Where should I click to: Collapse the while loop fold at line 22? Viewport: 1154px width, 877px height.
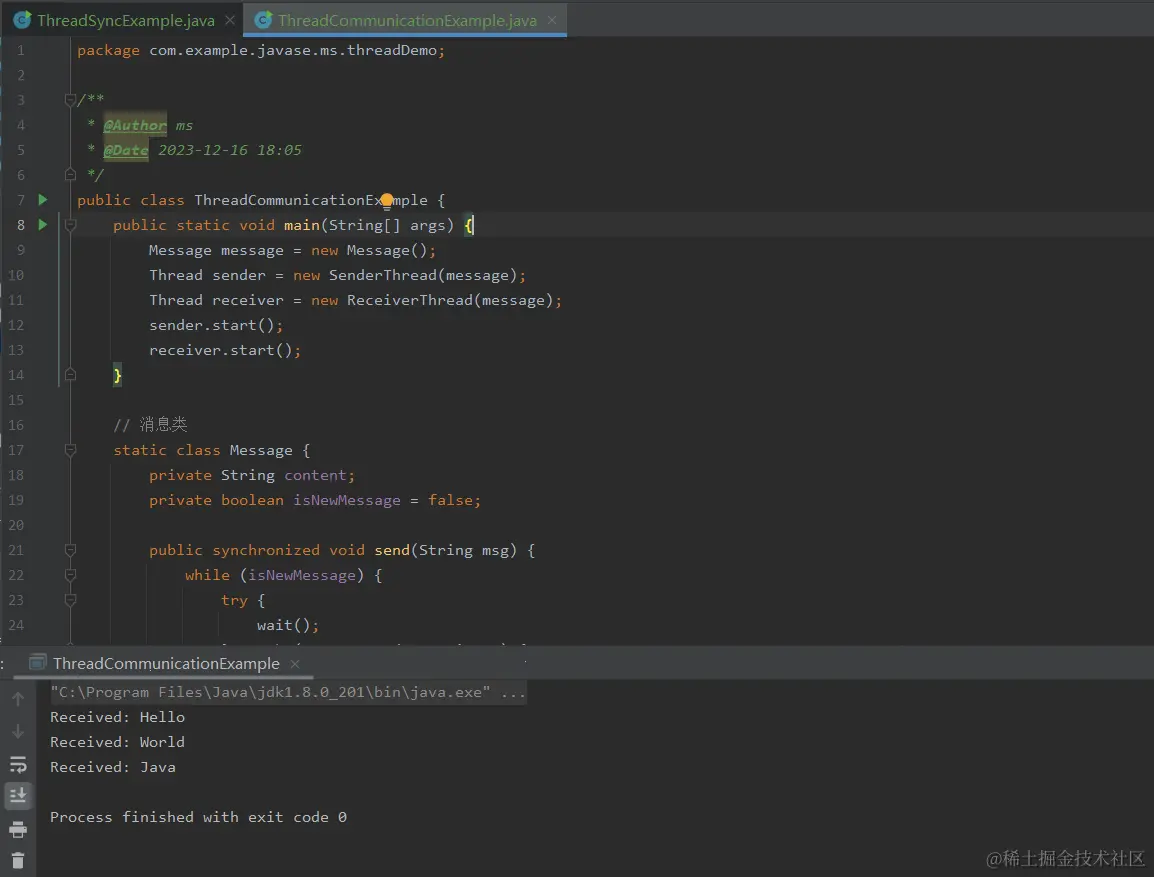[x=71, y=575]
